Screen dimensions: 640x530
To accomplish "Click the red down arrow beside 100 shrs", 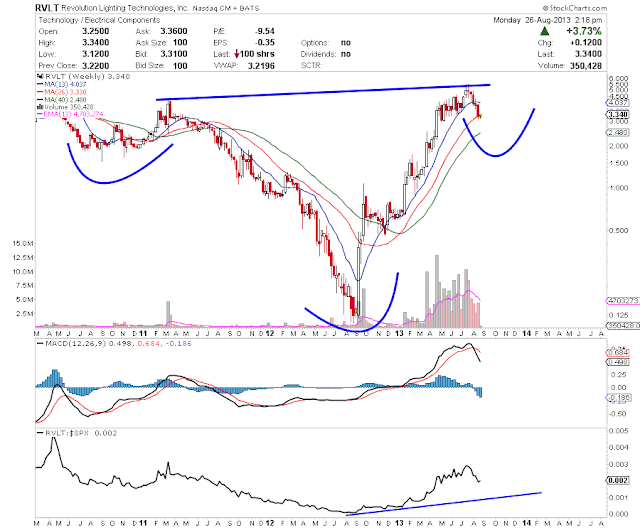I will [236, 54].
